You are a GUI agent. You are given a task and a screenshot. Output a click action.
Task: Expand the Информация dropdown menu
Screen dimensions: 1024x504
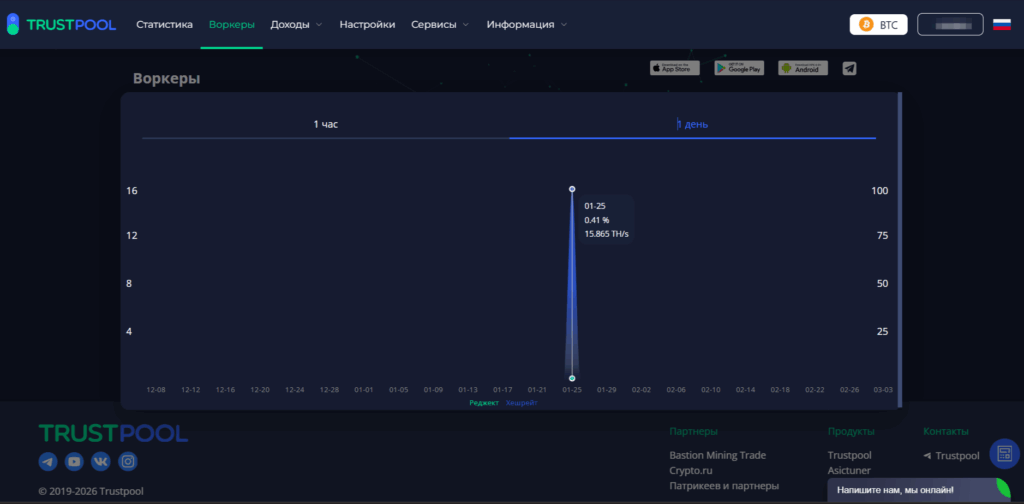click(527, 24)
